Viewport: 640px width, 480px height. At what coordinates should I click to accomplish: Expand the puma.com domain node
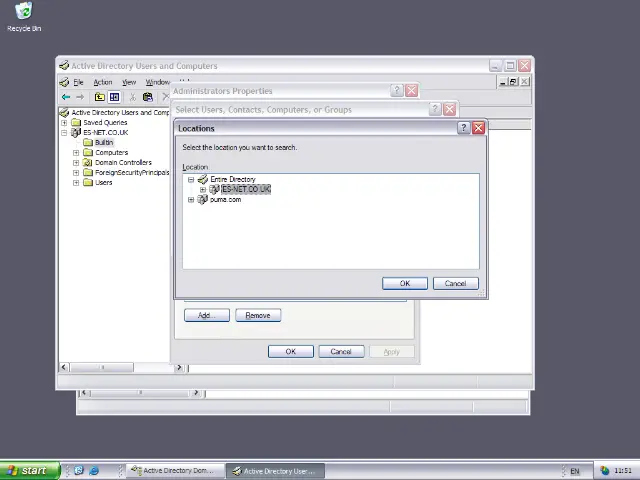tap(191, 200)
